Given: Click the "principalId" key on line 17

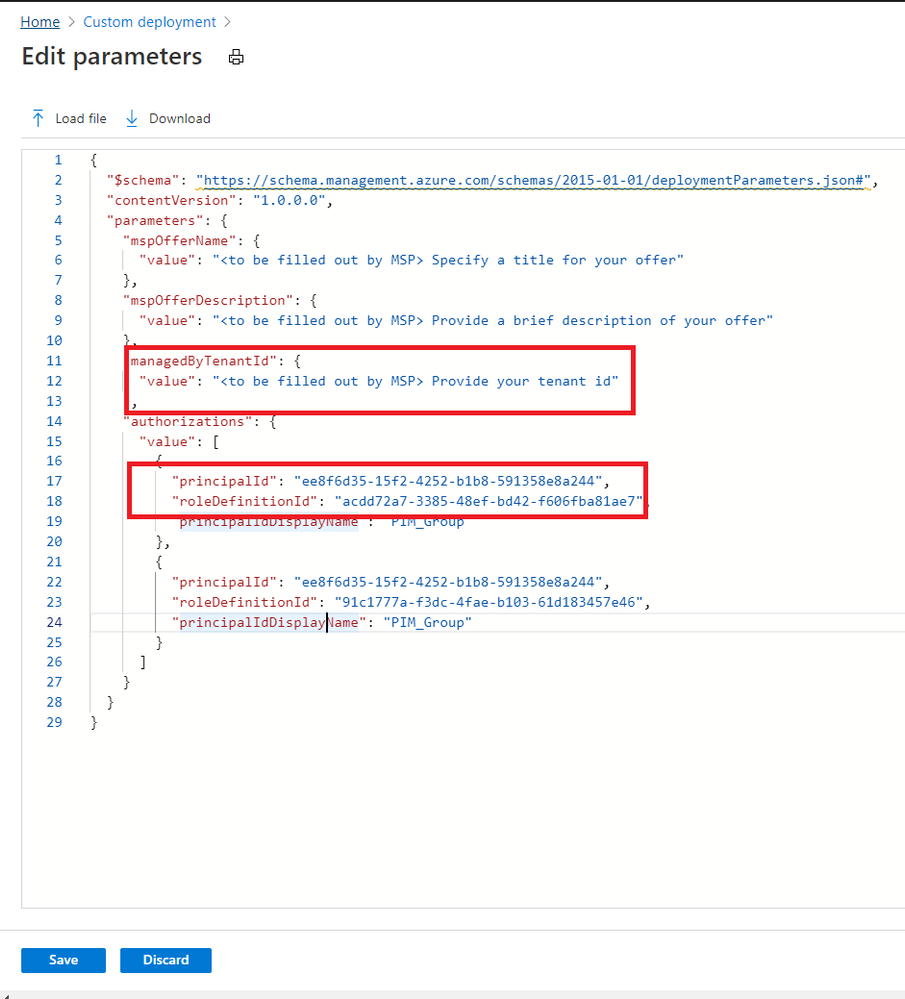Looking at the screenshot, I should (x=224, y=481).
